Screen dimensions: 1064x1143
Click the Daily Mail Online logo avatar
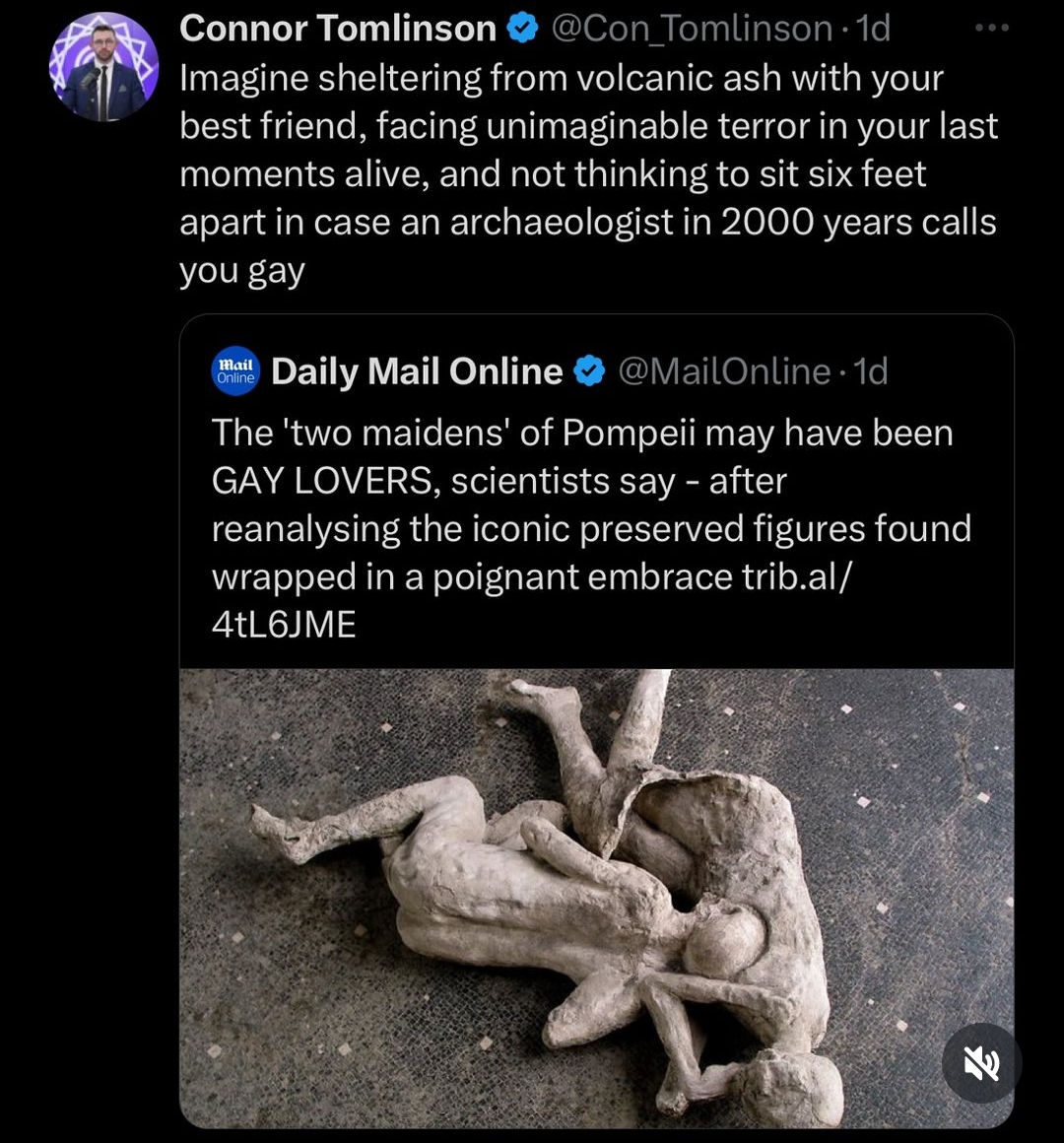point(235,371)
